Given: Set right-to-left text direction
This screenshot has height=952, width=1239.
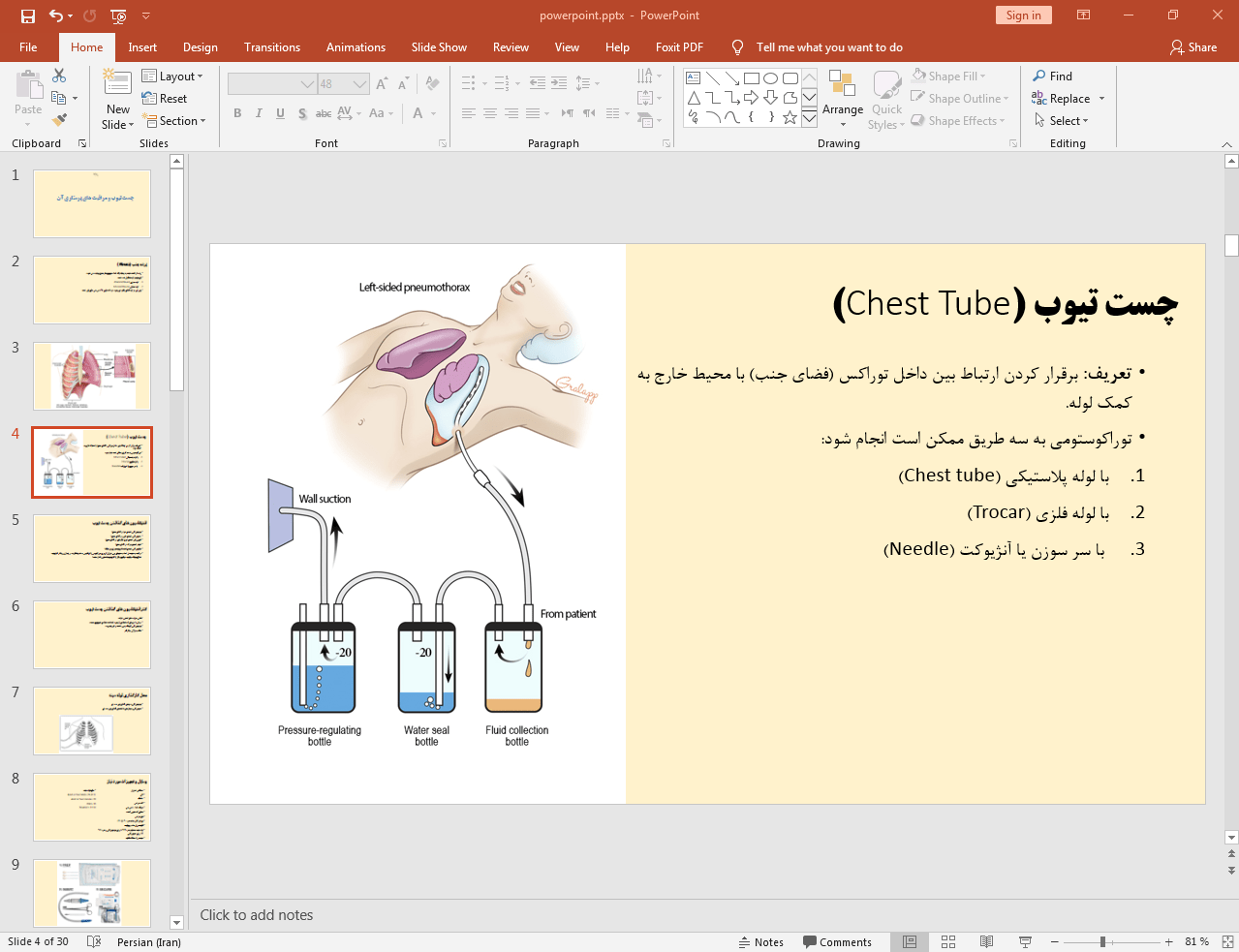Looking at the screenshot, I should (x=588, y=113).
